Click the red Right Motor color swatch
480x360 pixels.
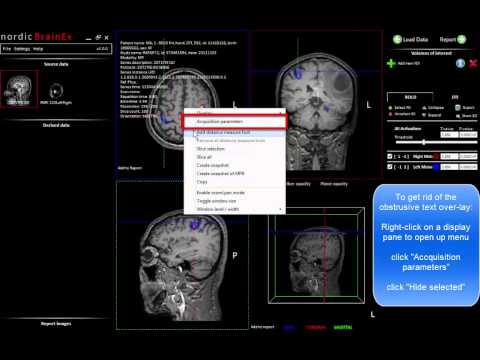[x=436, y=156]
